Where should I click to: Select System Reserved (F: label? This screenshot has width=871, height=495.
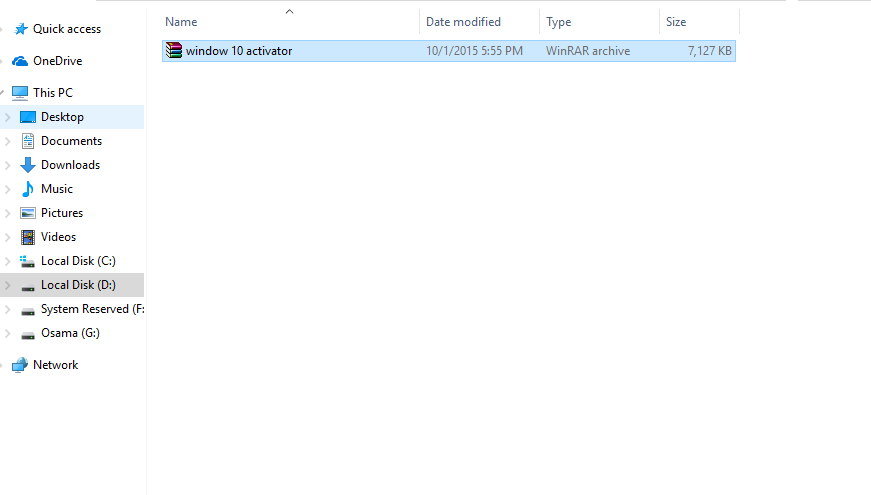[92, 309]
